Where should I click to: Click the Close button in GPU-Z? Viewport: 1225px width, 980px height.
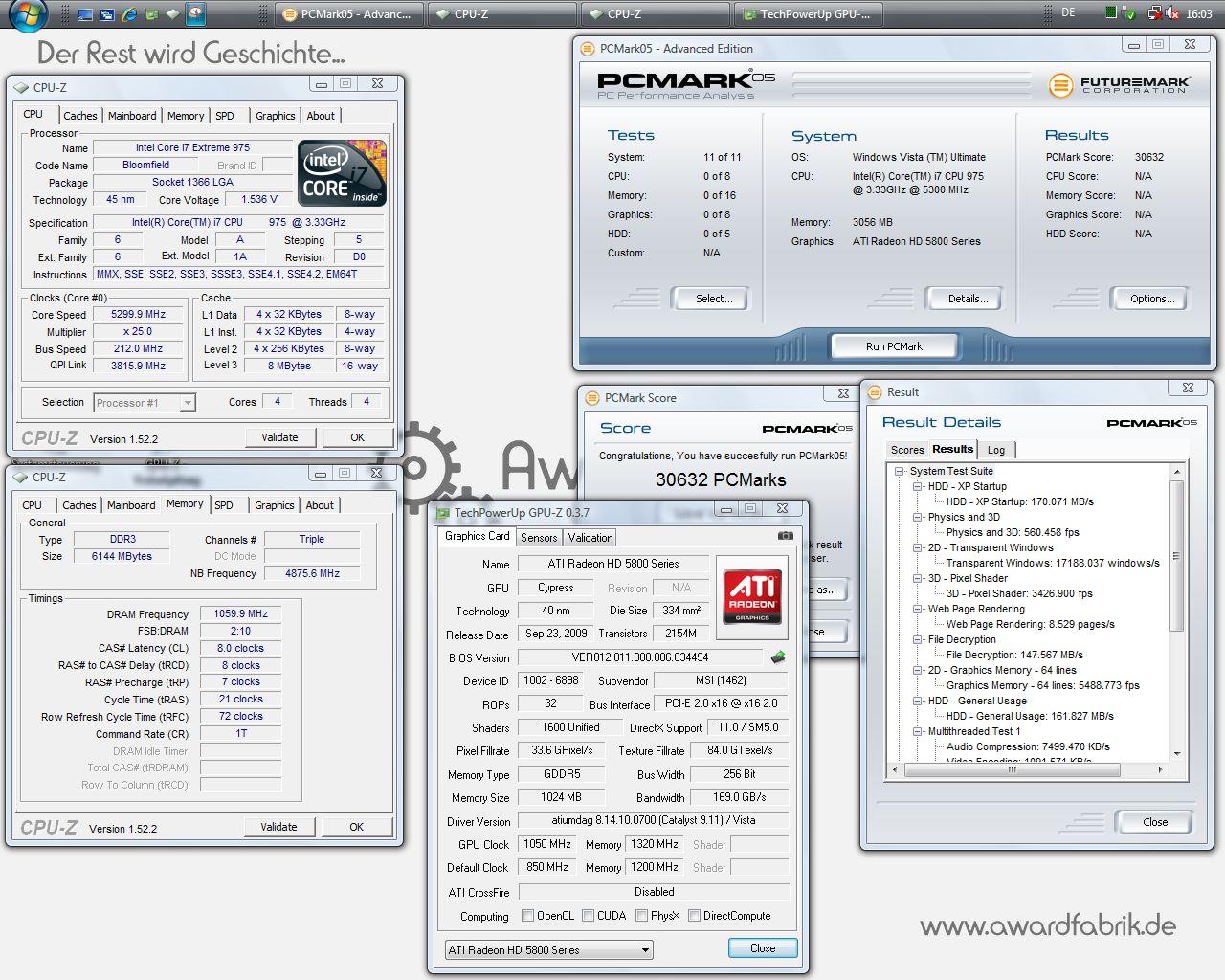click(x=763, y=948)
